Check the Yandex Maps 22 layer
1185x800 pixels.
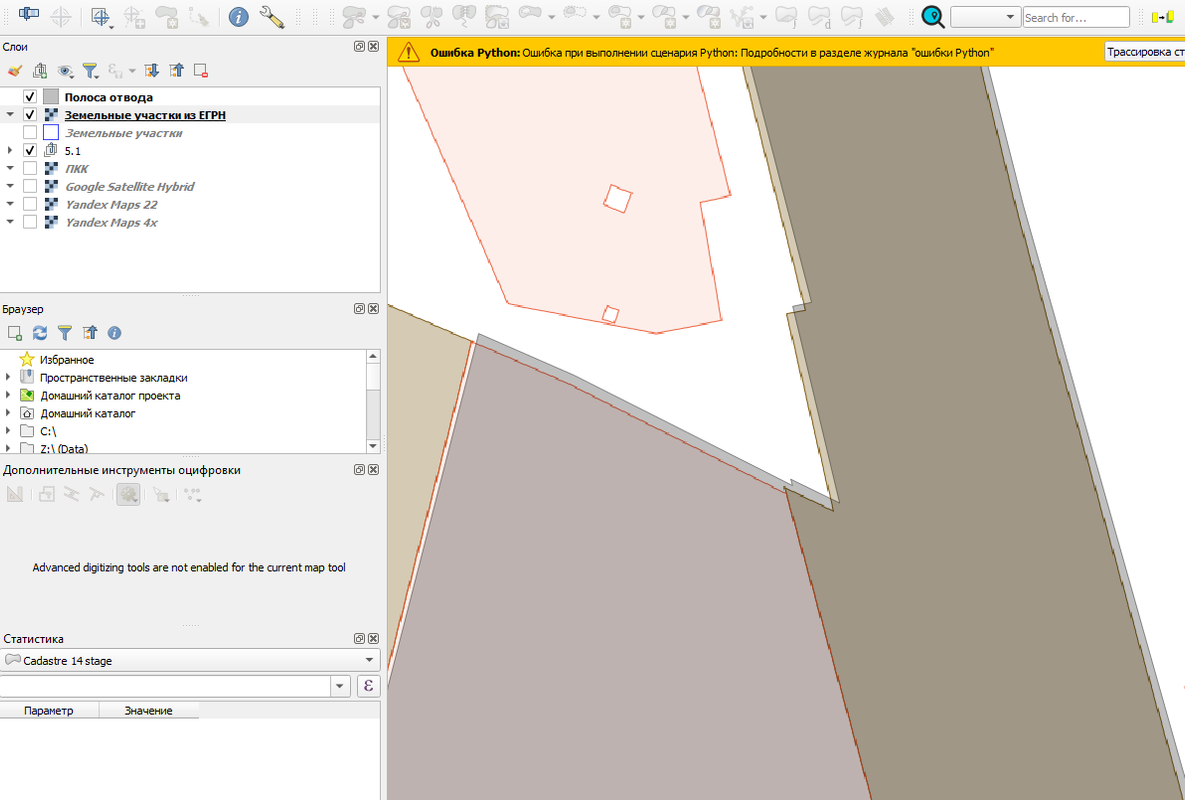30,205
